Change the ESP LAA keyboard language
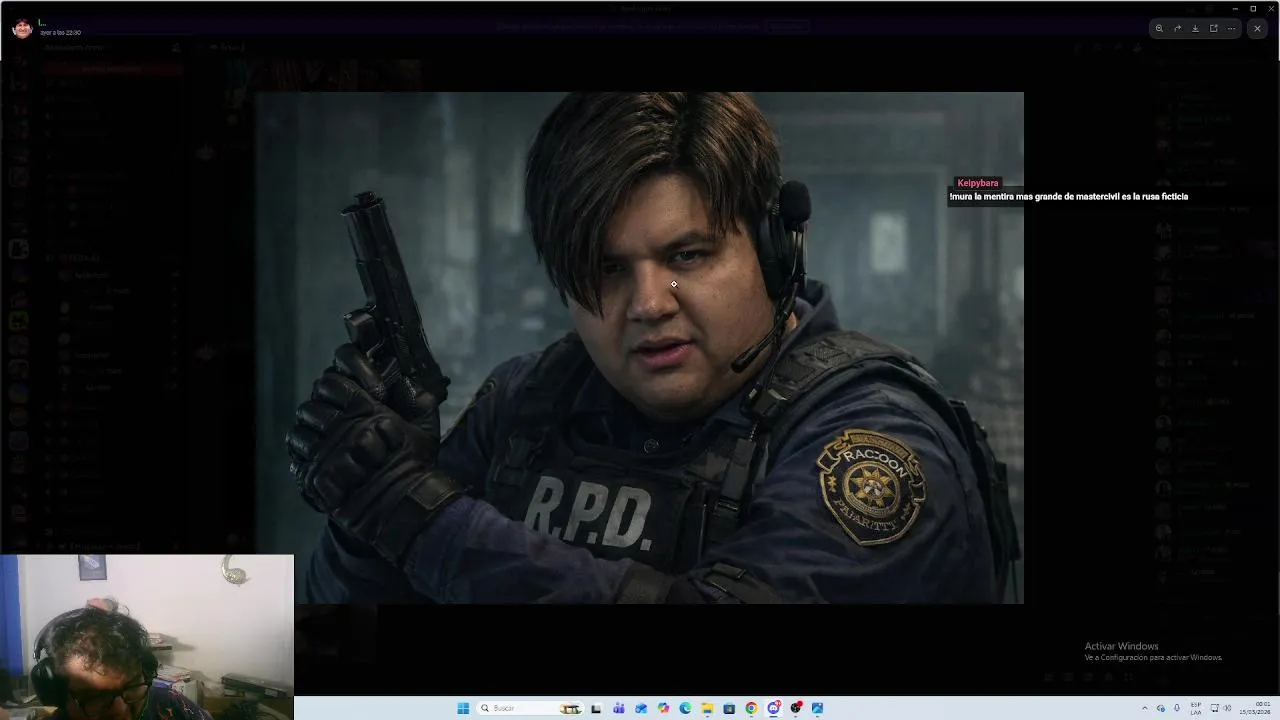The width and height of the screenshot is (1280, 720). point(1196,708)
